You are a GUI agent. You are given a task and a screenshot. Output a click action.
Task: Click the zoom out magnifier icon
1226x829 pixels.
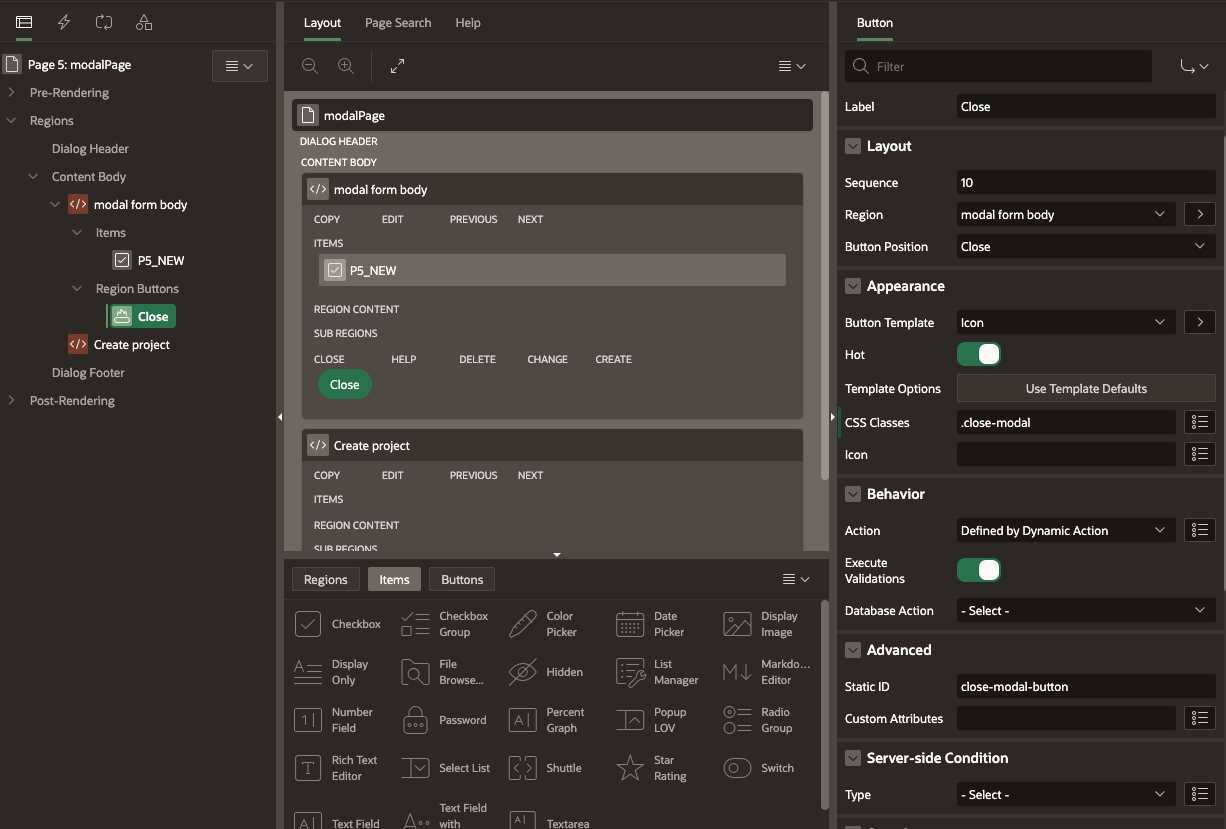pos(310,66)
